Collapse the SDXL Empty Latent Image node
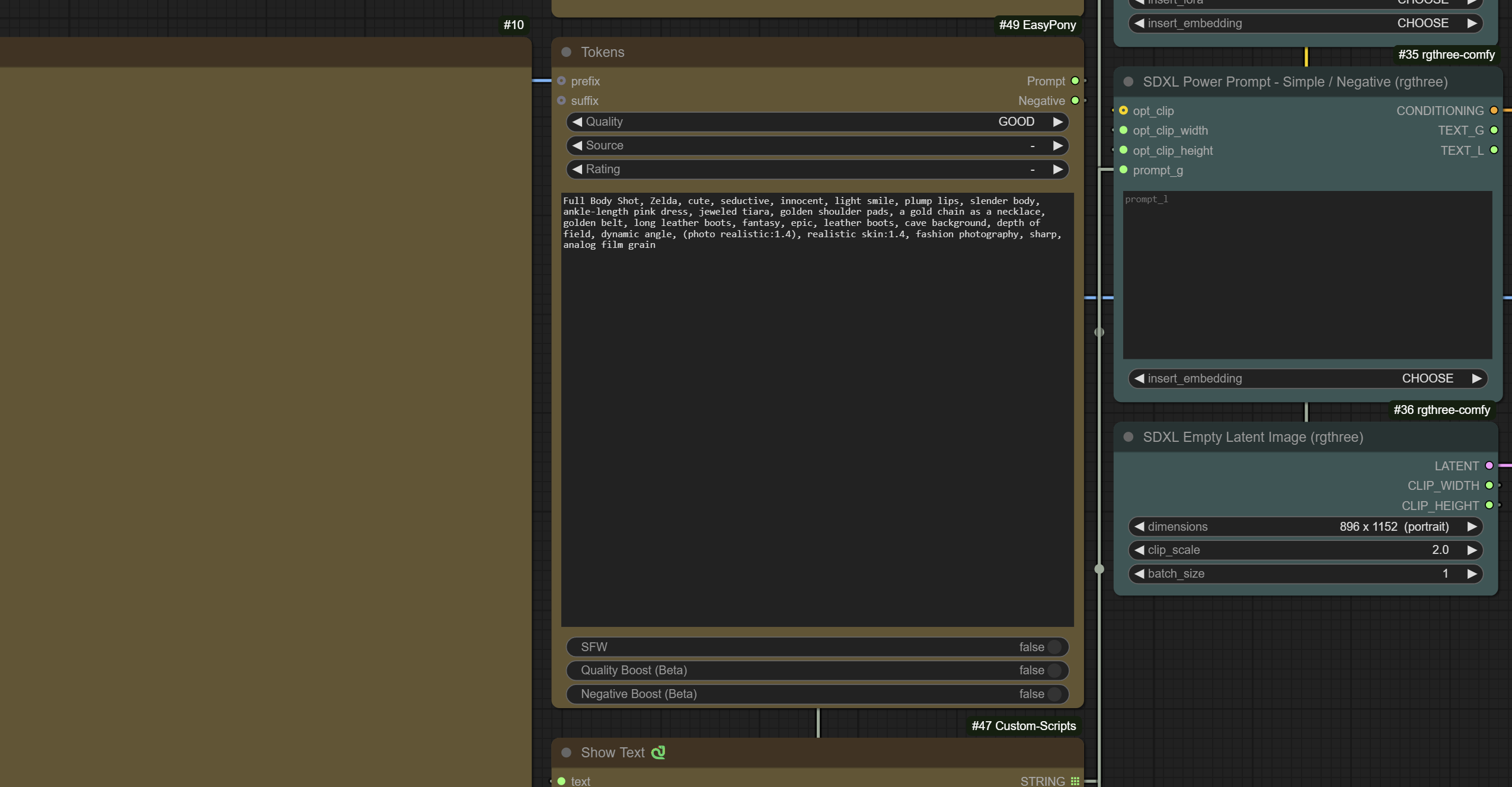Image resolution: width=1512 pixels, height=787 pixels. (x=1128, y=437)
